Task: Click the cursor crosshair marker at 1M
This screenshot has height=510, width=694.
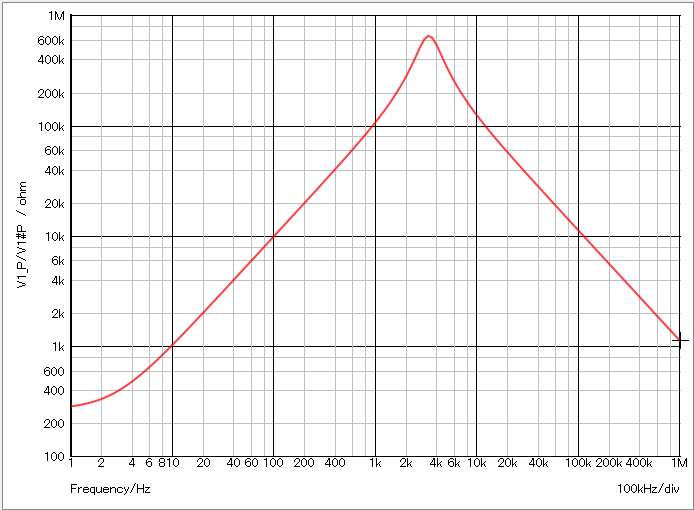Action: pyautogui.click(x=680, y=340)
